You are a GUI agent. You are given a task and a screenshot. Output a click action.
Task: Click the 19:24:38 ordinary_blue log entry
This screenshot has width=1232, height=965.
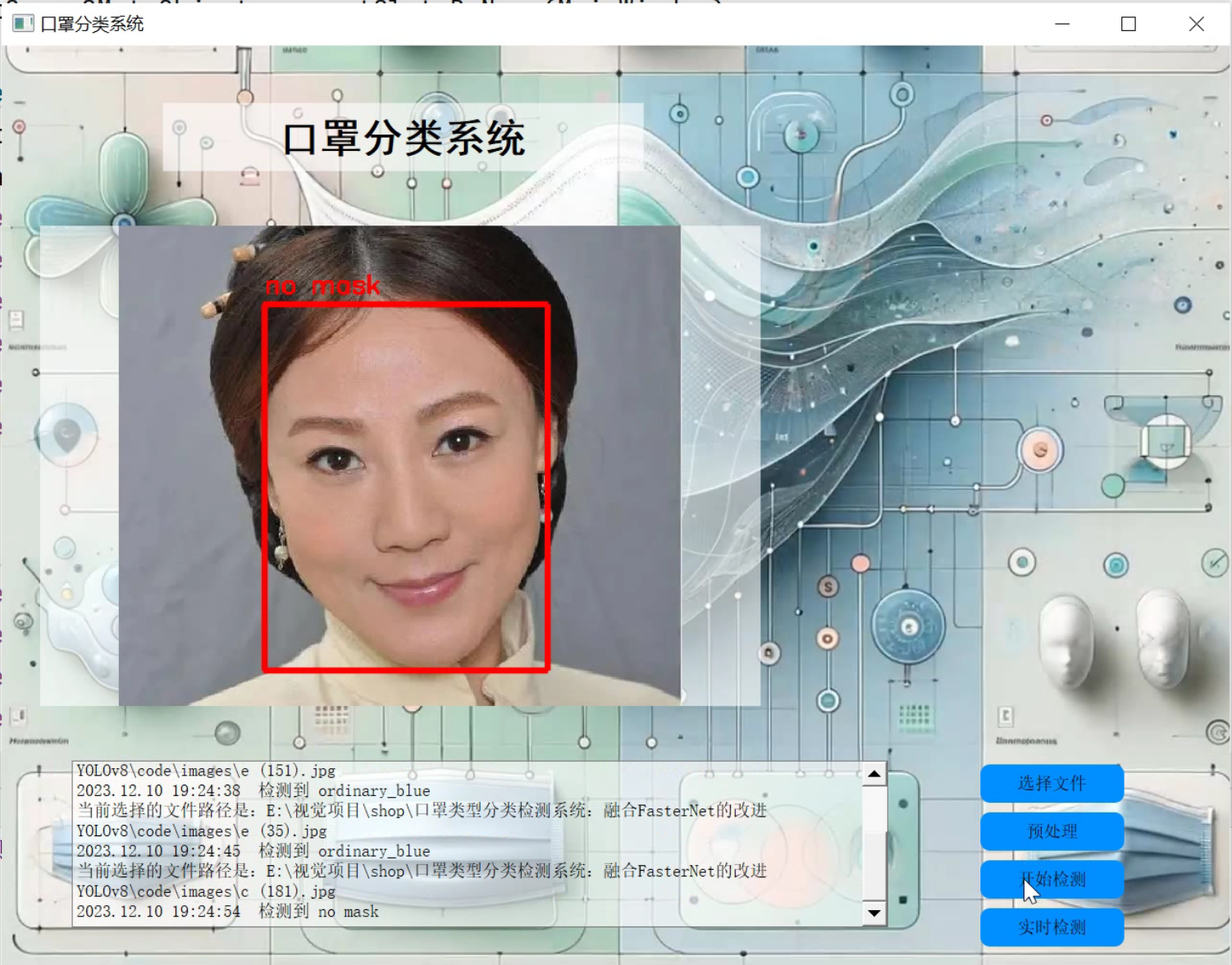pos(253,791)
